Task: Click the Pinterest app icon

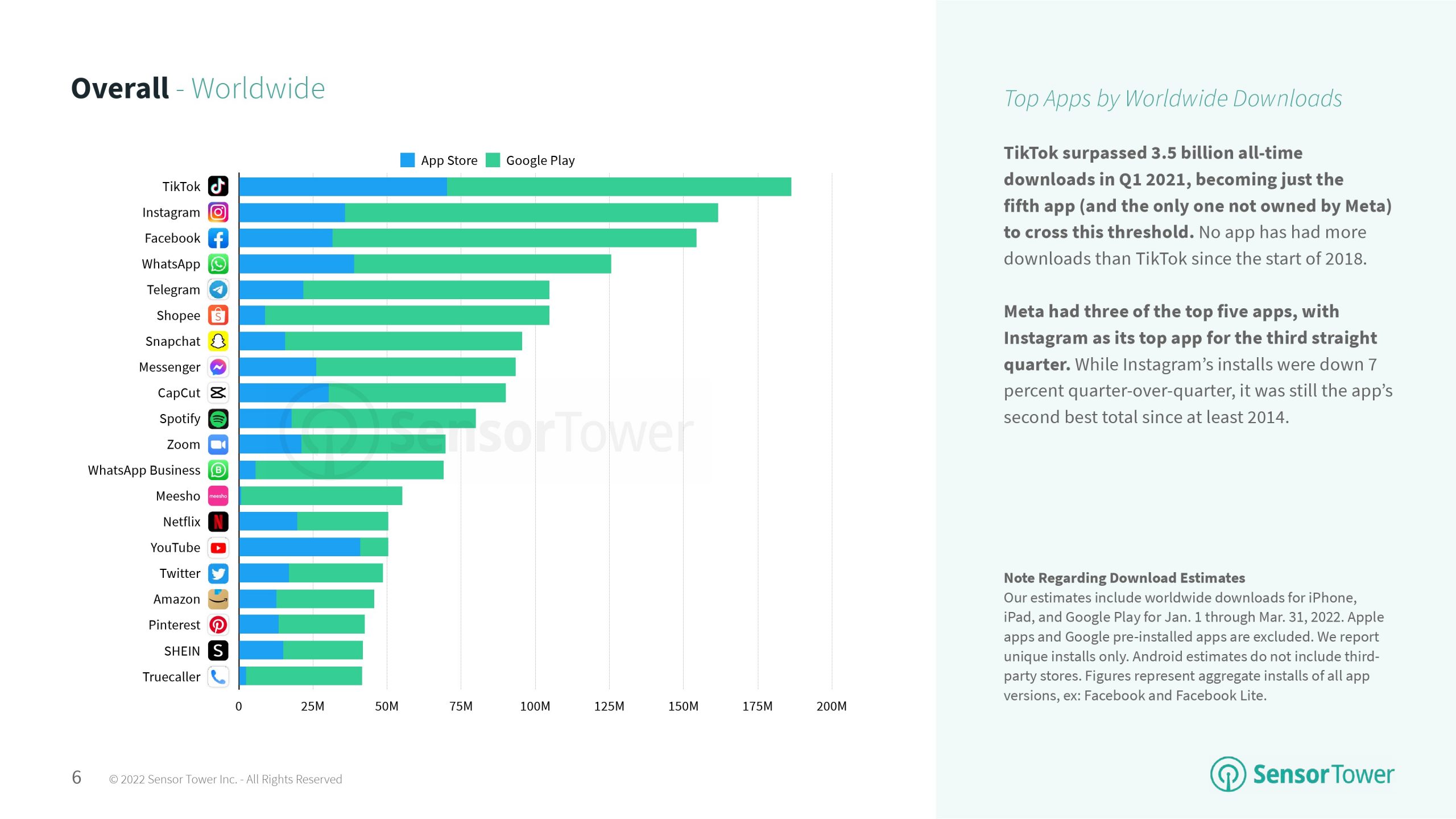Action: click(218, 624)
